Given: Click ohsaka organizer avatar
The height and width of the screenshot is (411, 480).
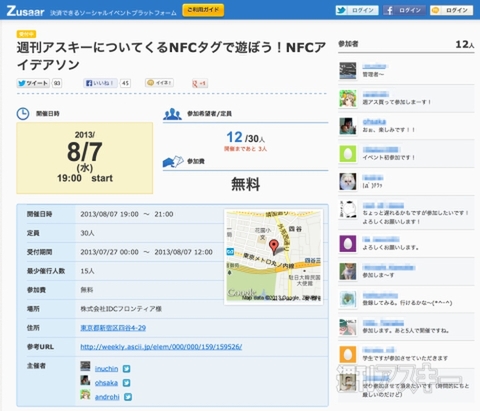Looking at the screenshot, I should click(x=85, y=380).
